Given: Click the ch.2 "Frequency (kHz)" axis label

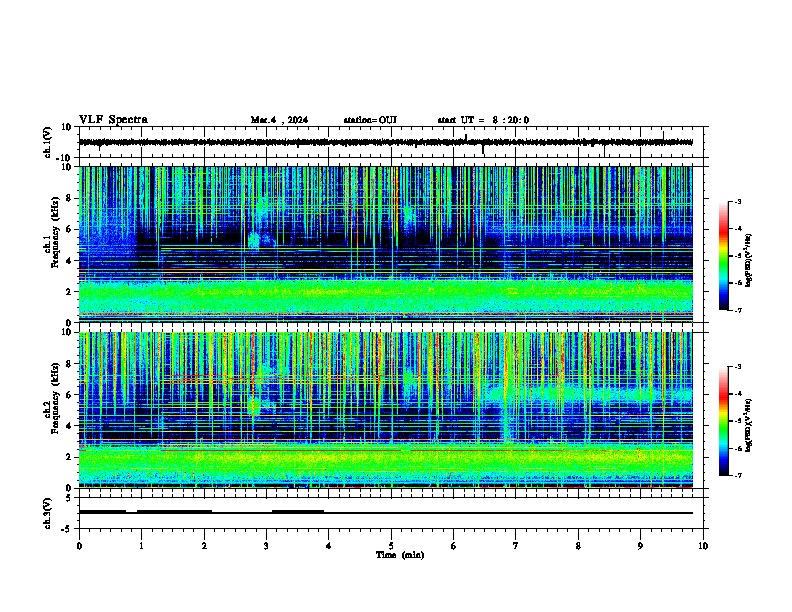Looking at the screenshot, I should [x=55, y=398].
